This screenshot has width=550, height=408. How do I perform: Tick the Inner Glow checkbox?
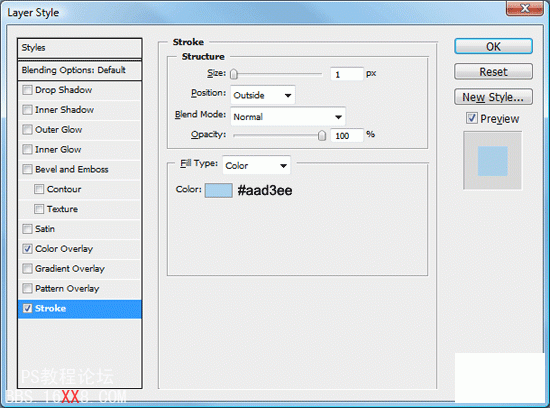pos(27,149)
